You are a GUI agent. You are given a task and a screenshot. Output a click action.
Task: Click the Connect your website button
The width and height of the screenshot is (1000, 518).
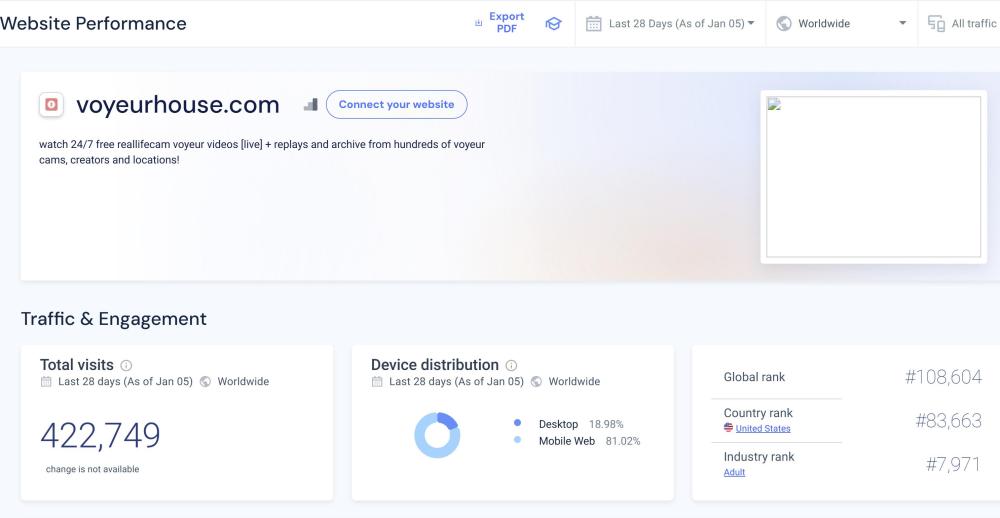tap(396, 104)
